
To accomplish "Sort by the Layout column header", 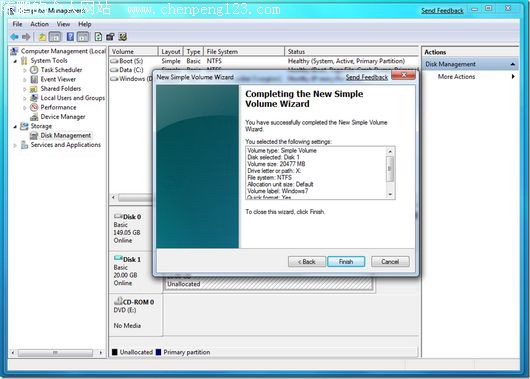I will pyautogui.click(x=170, y=51).
